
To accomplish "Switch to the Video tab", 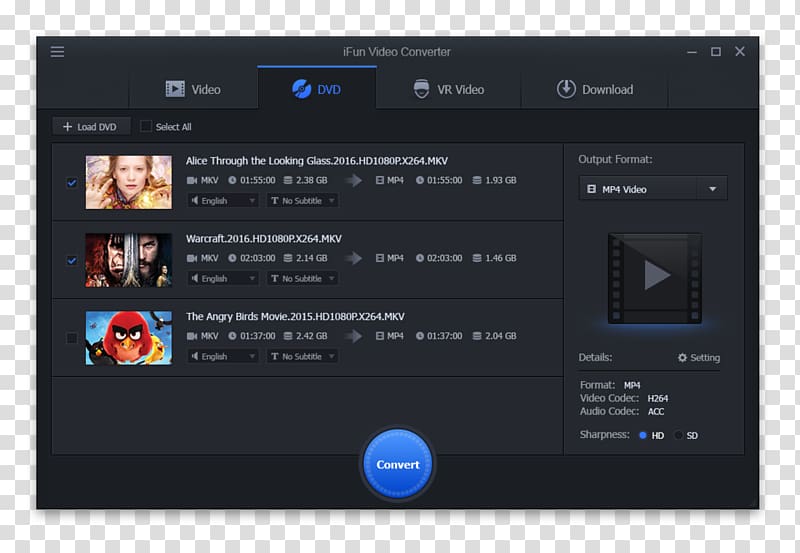I will [193, 89].
